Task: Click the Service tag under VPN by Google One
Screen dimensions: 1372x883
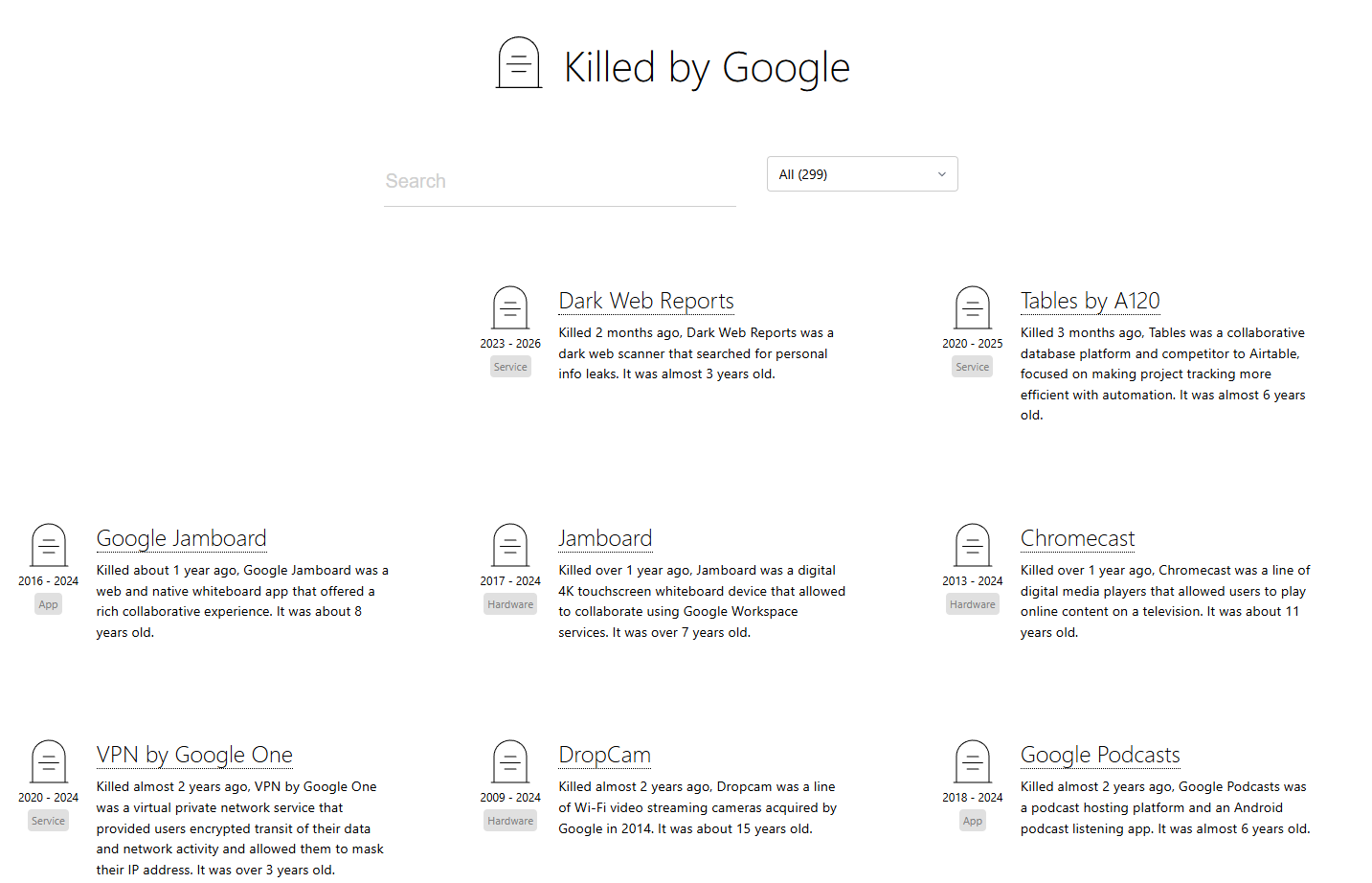Action: (x=48, y=821)
